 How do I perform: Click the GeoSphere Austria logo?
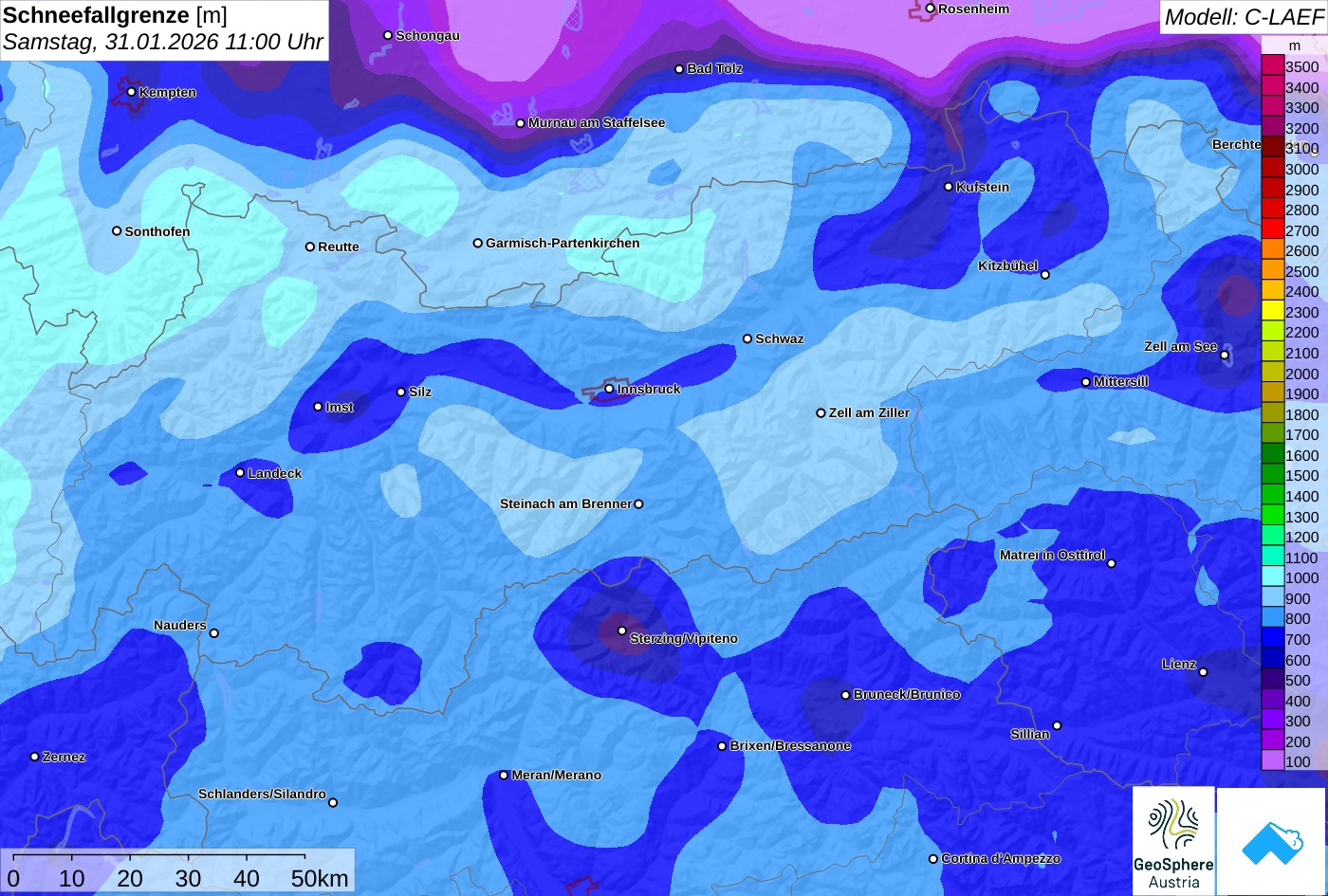pos(1173,840)
